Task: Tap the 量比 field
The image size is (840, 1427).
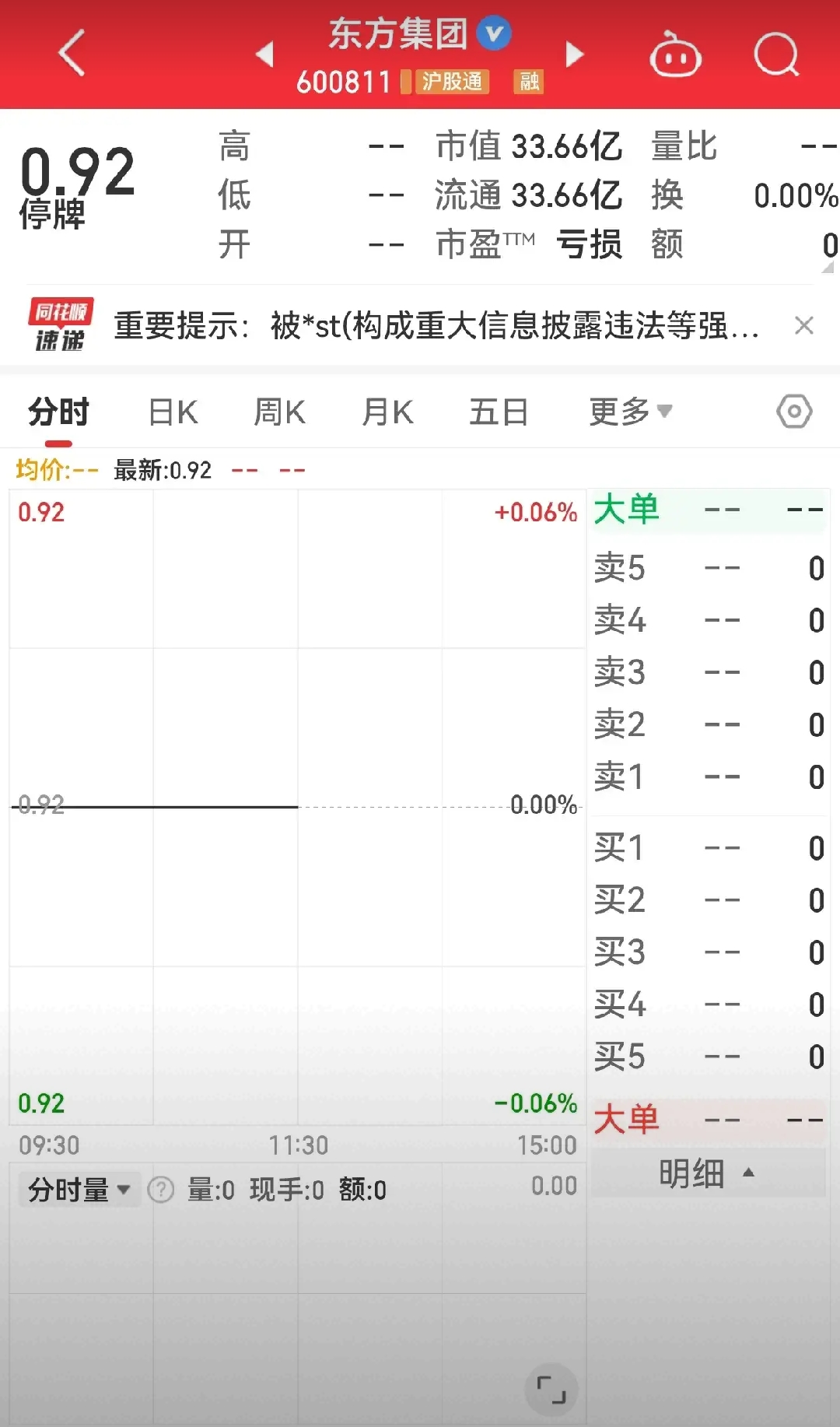Action: coord(745,146)
